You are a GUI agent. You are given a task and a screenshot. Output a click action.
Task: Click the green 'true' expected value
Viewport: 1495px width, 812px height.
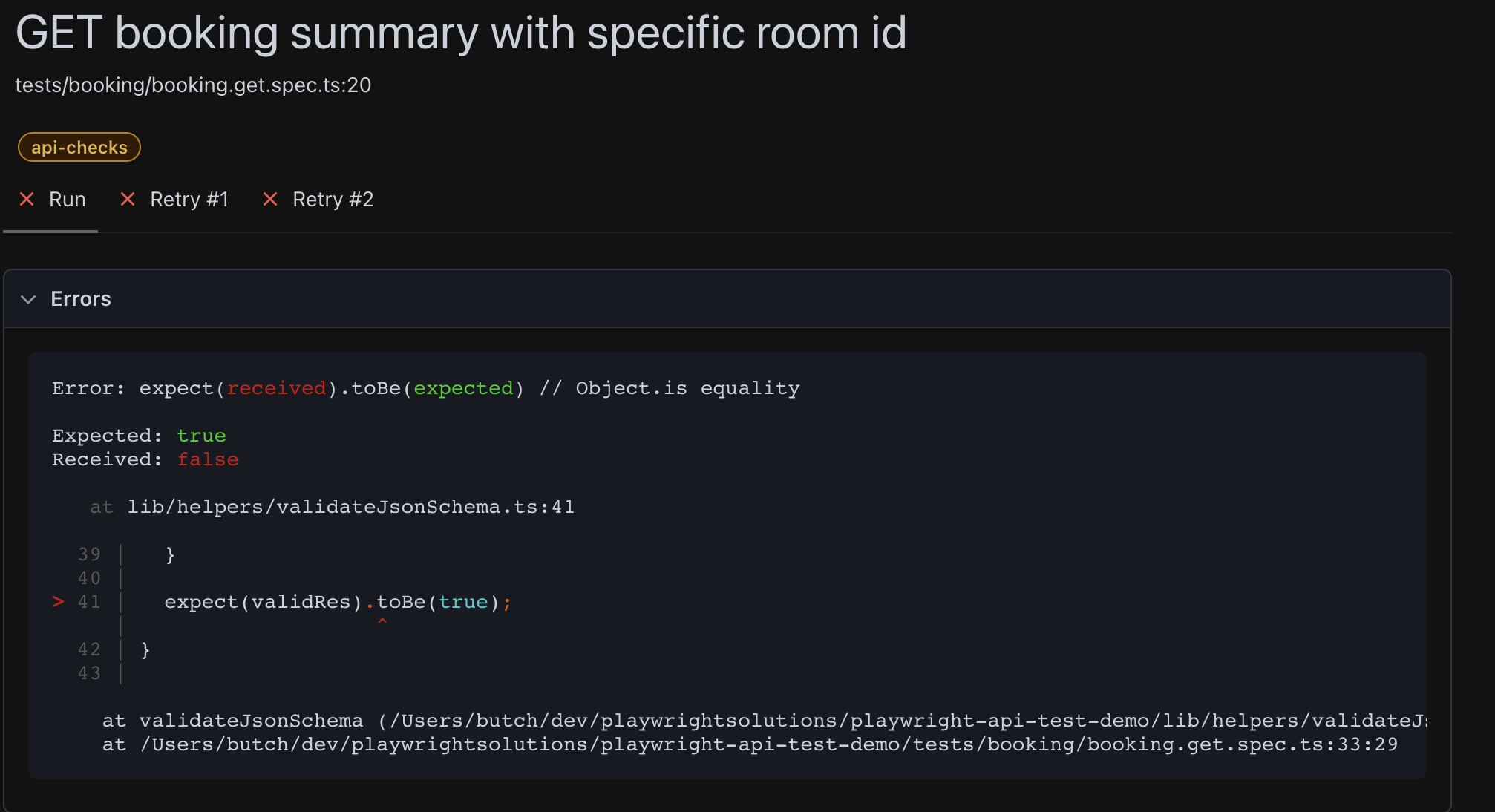(201, 435)
